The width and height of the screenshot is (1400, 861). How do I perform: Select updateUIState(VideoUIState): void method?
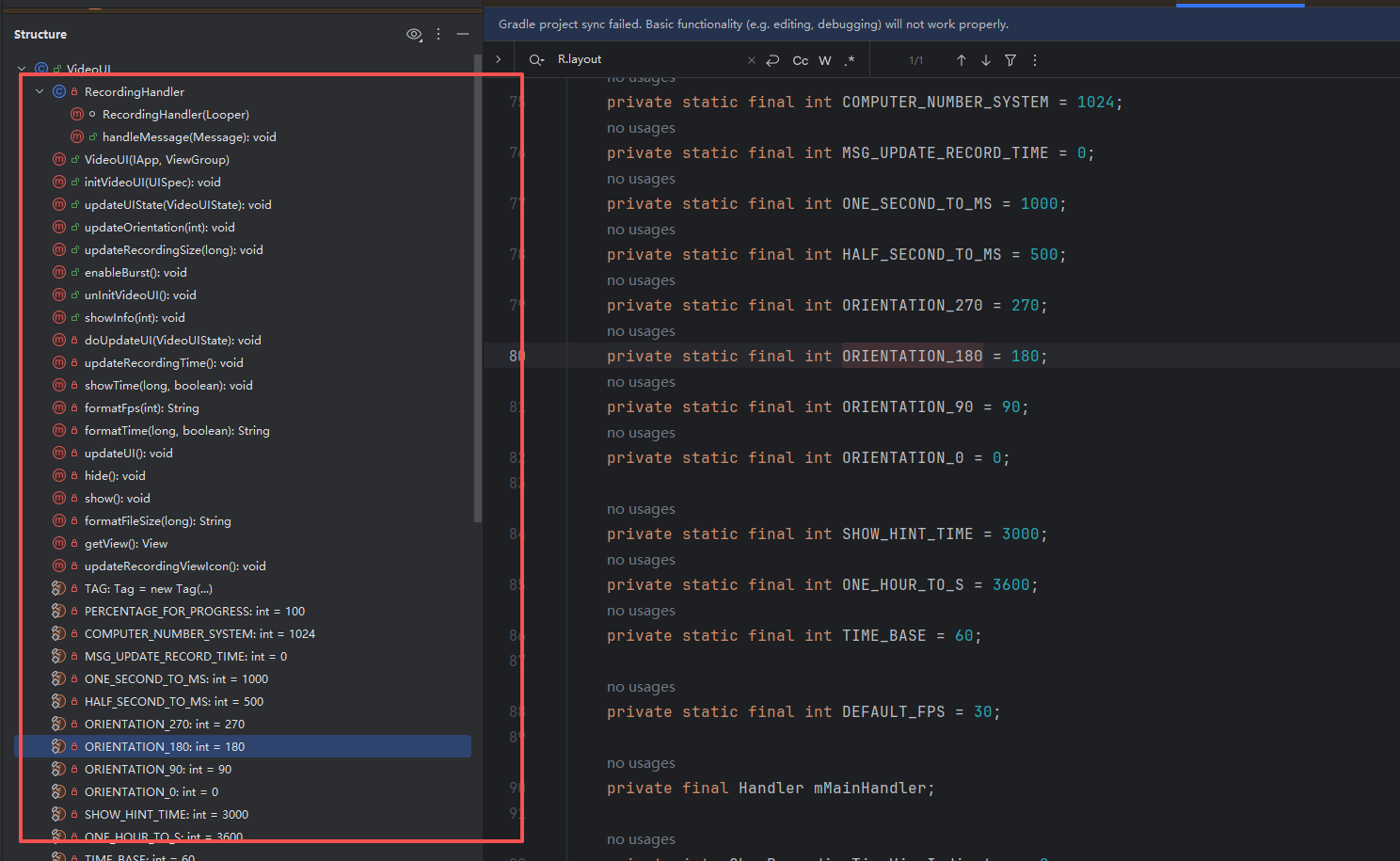(178, 204)
